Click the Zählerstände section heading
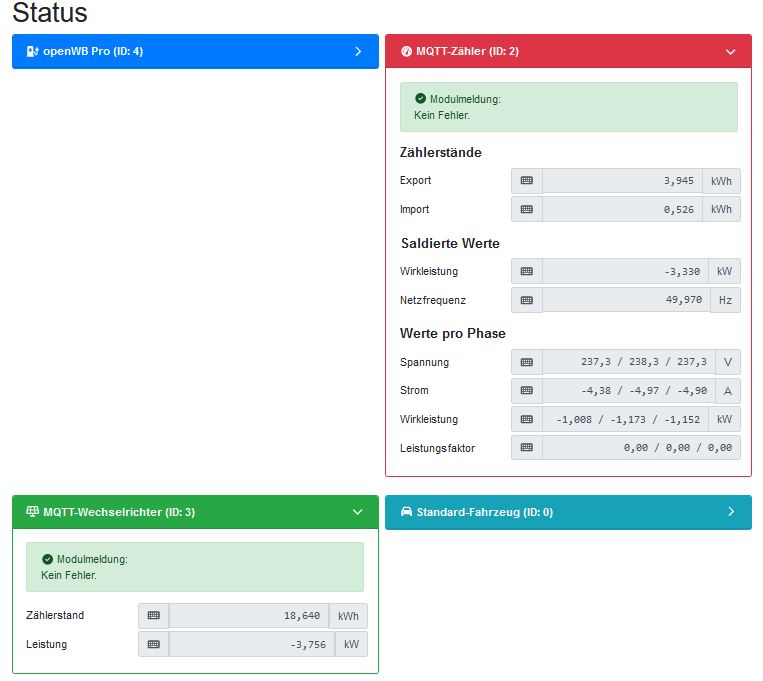The image size is (763, 681). coord(441,152)
